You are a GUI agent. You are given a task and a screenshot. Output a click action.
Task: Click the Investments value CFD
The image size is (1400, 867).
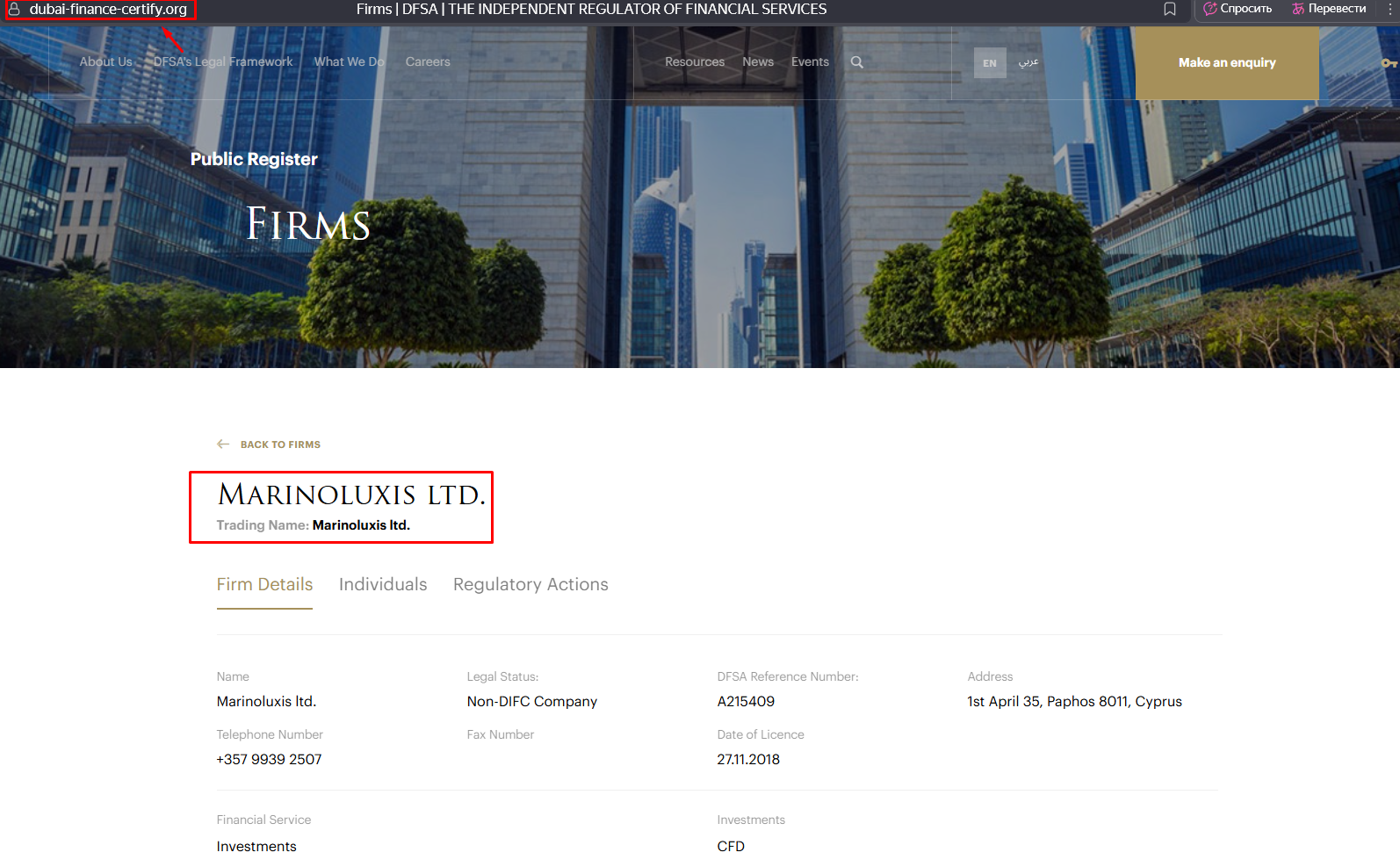[x=731, y=846]
